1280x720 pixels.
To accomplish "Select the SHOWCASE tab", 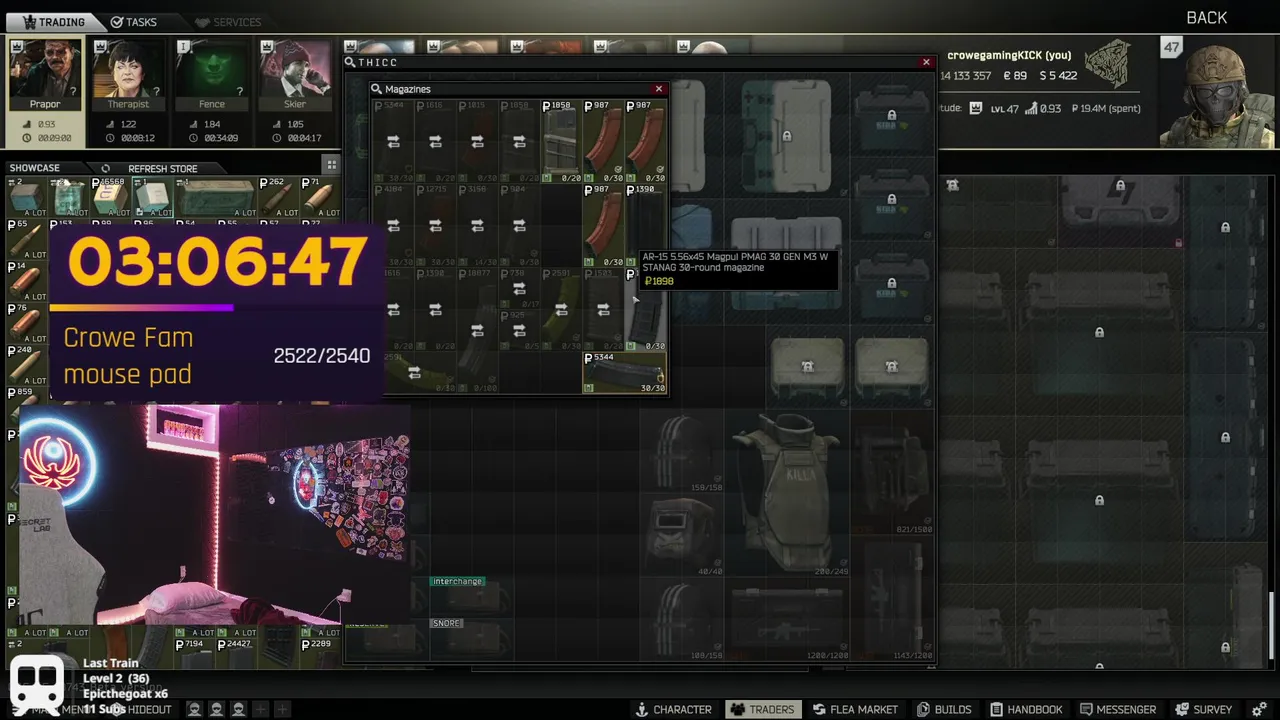I will tap(35, 168).
